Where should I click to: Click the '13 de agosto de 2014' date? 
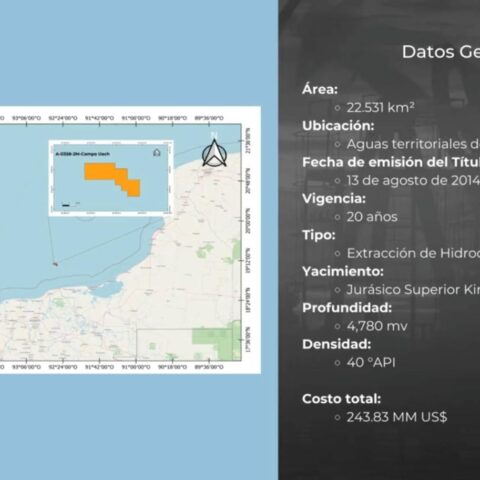[413, 180]
